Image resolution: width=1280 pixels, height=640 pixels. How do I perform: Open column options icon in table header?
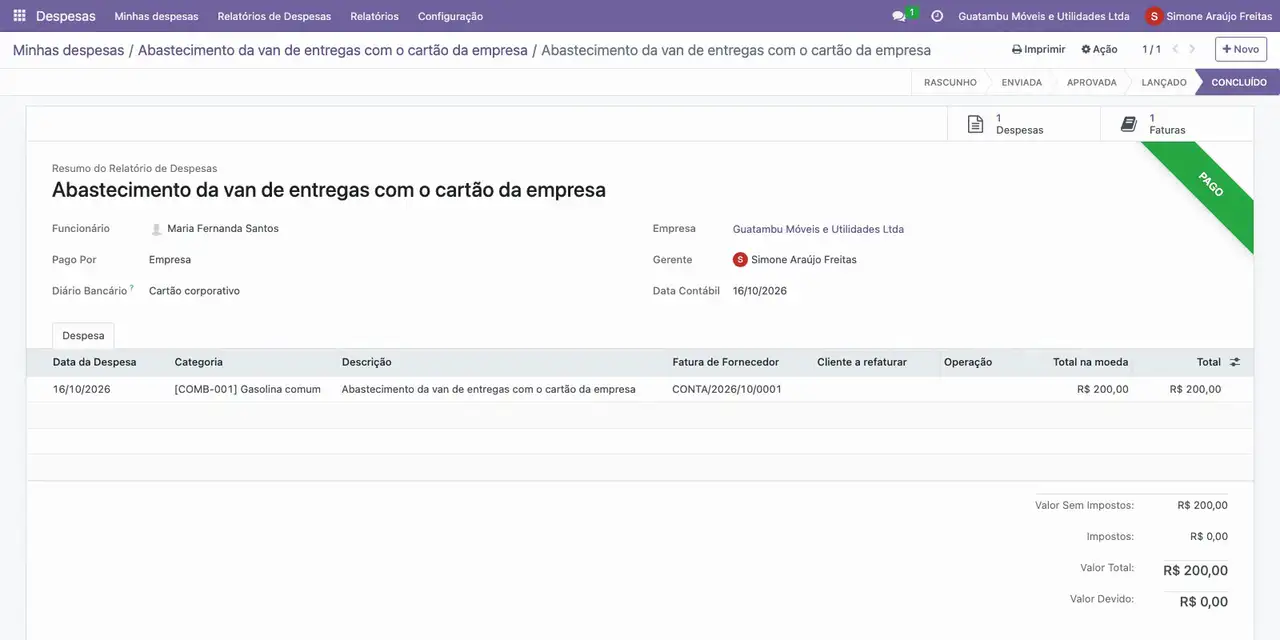tap(1235, 362)
